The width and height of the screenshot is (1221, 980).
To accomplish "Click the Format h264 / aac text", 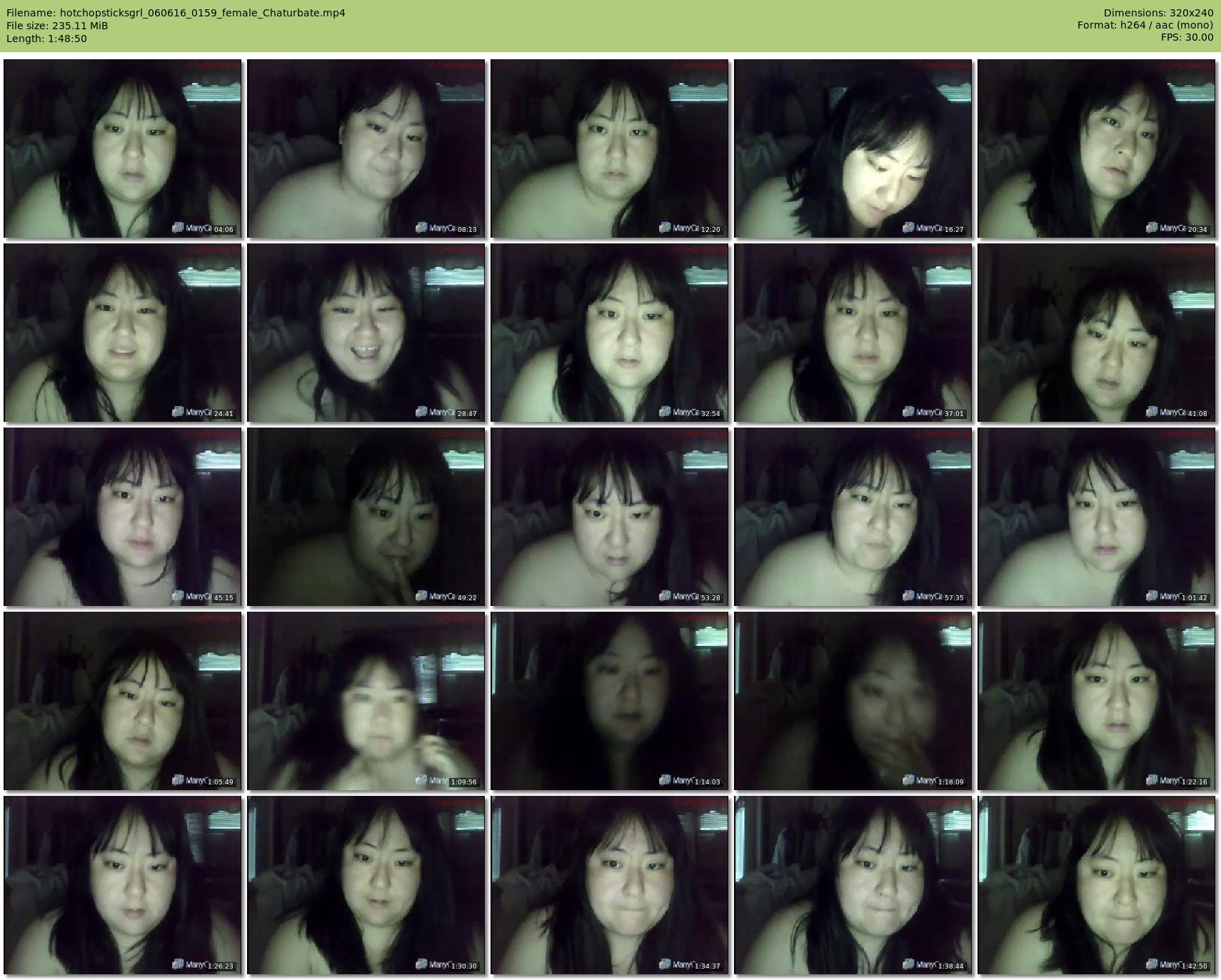I will tap(1145, 26).
